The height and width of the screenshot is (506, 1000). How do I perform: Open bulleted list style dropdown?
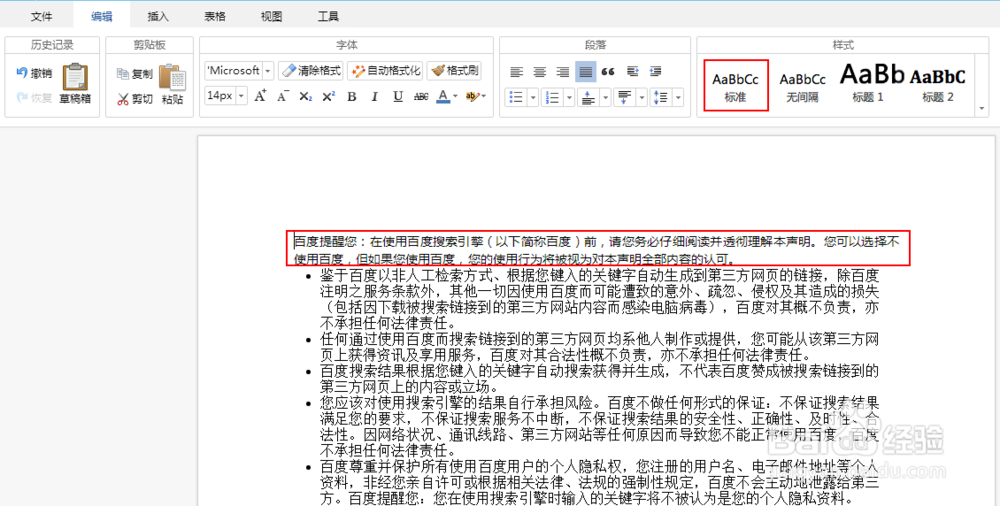point(533,97)
